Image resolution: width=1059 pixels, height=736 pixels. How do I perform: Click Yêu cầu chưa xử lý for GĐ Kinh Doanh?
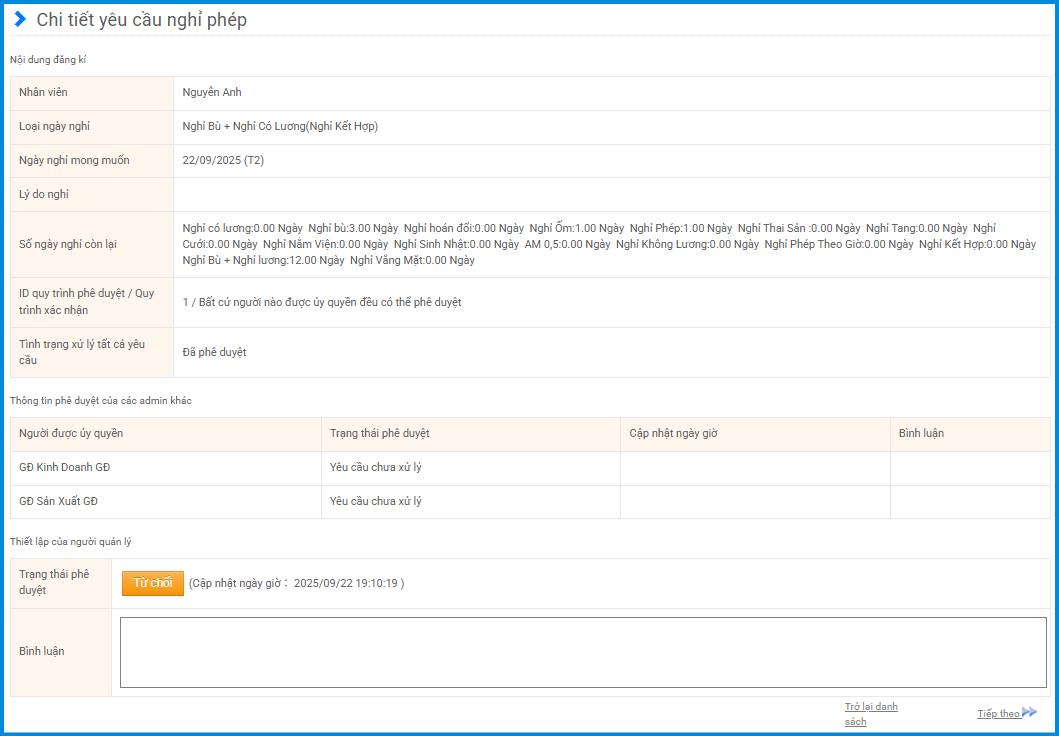[x=375, y=468]
